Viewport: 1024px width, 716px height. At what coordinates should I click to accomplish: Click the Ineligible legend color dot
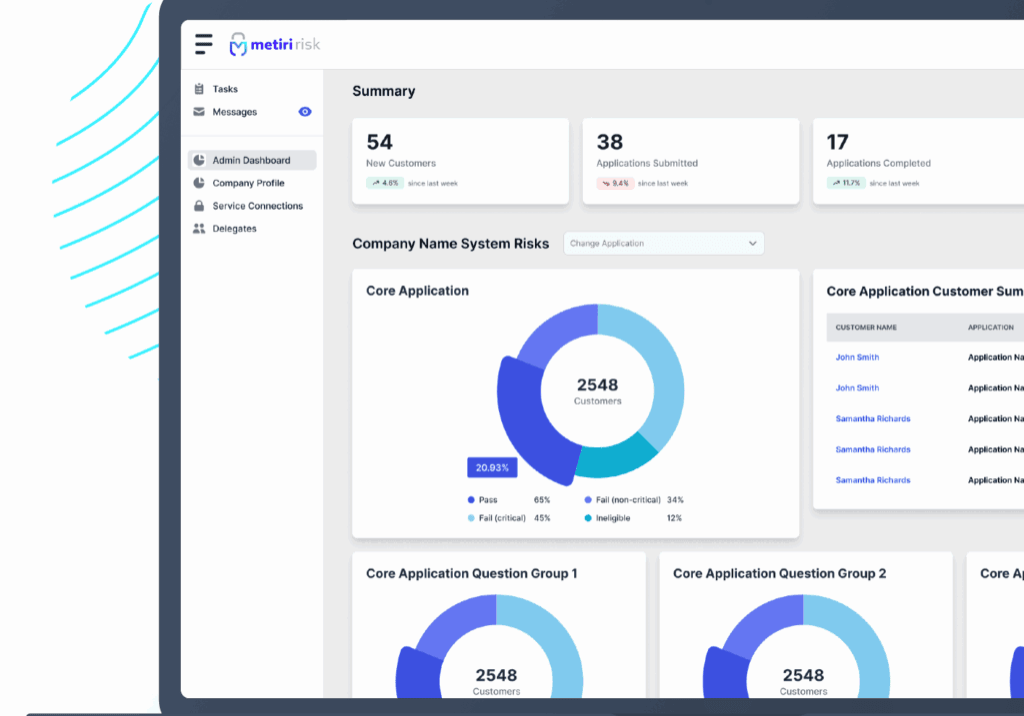point(588,518)
